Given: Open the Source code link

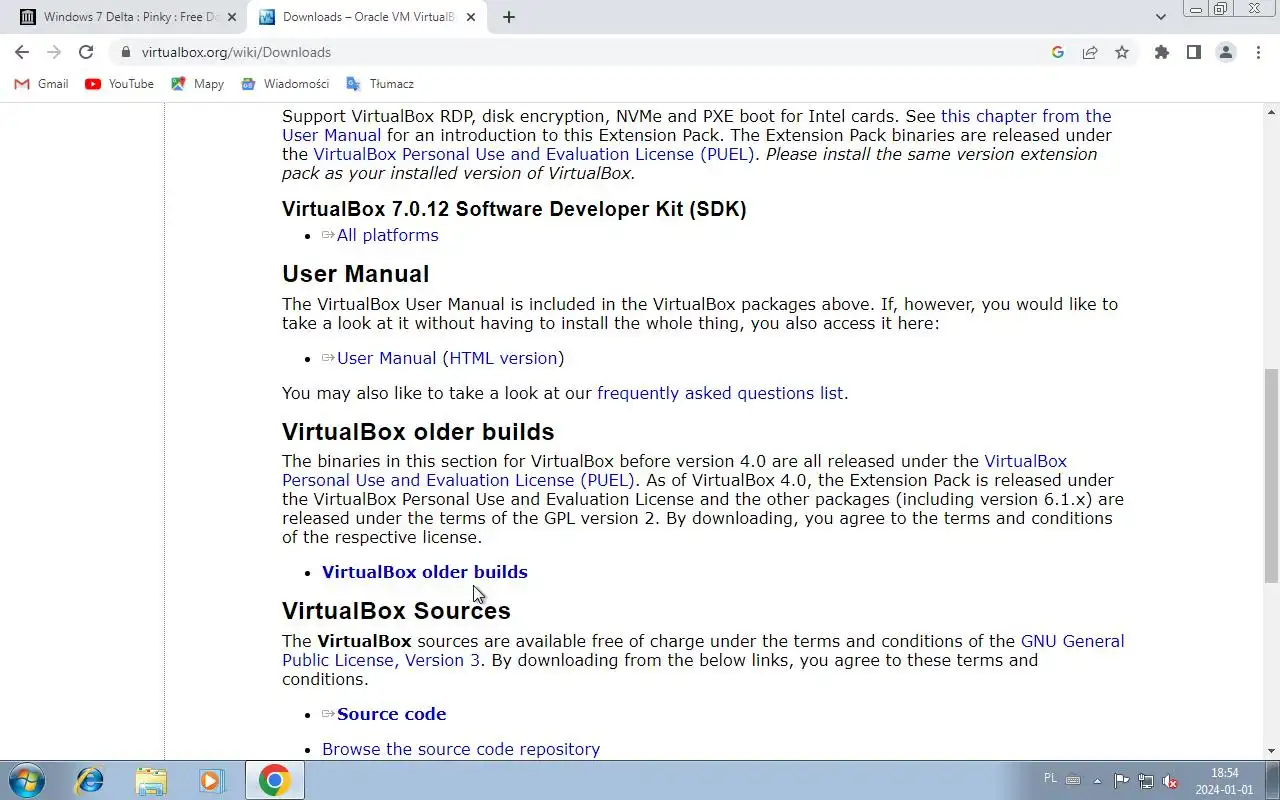Looking at the screenshot, I should 391,714.
